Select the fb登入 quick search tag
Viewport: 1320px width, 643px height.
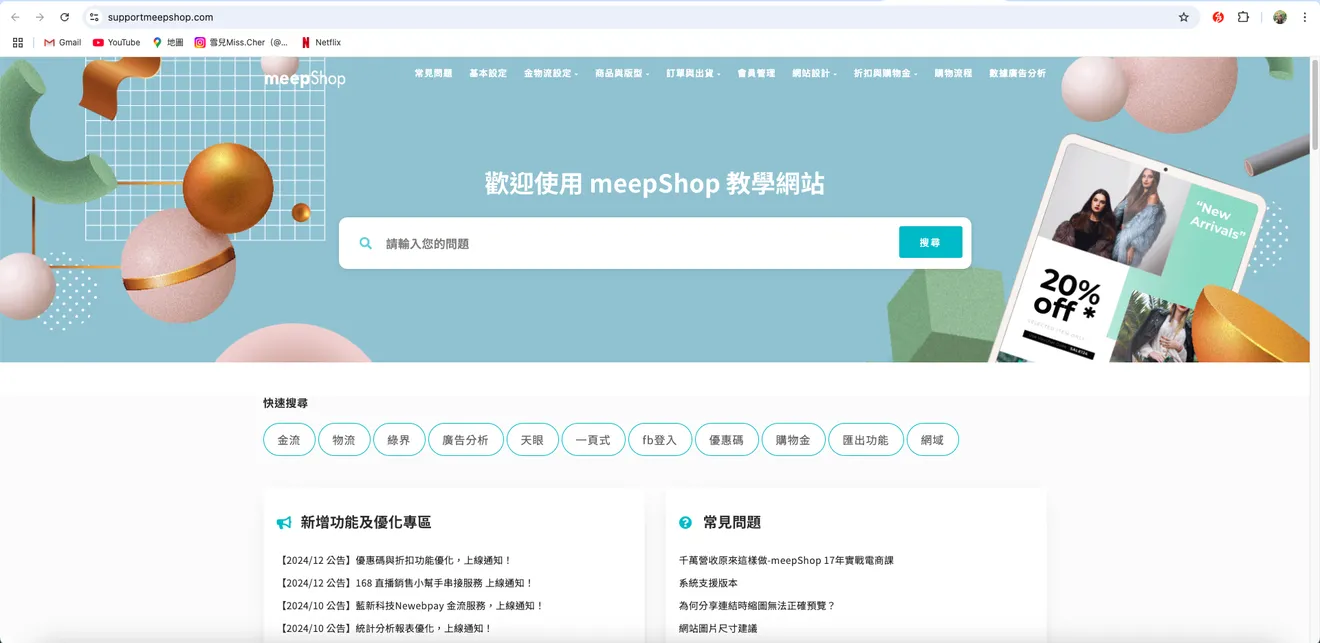pos(660,440)
